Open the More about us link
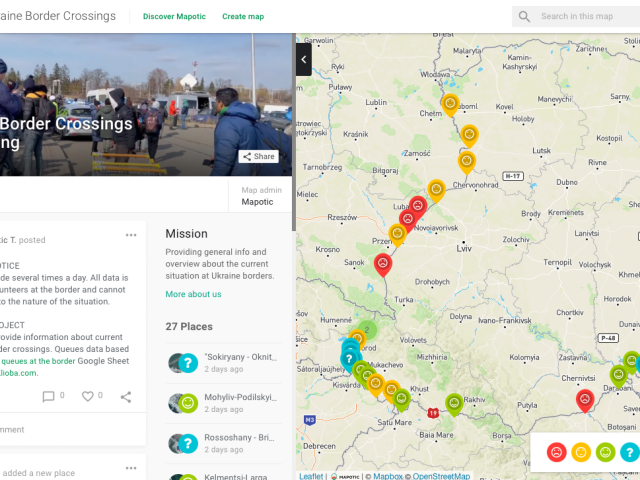This screenshot has width=640, height=480. [193, 294]
